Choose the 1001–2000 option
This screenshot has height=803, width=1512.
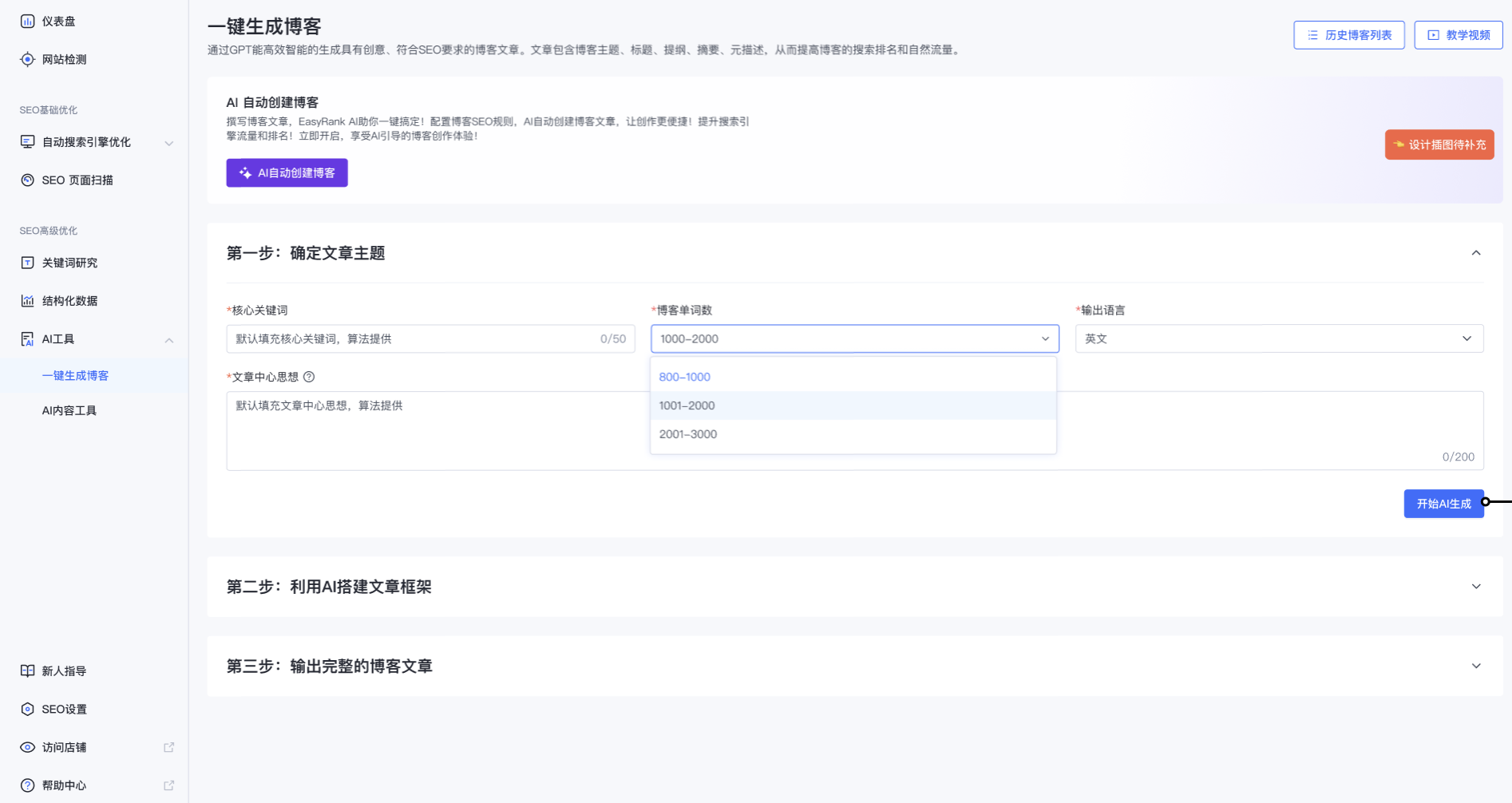pyautogui.click(x=853, y=405)
